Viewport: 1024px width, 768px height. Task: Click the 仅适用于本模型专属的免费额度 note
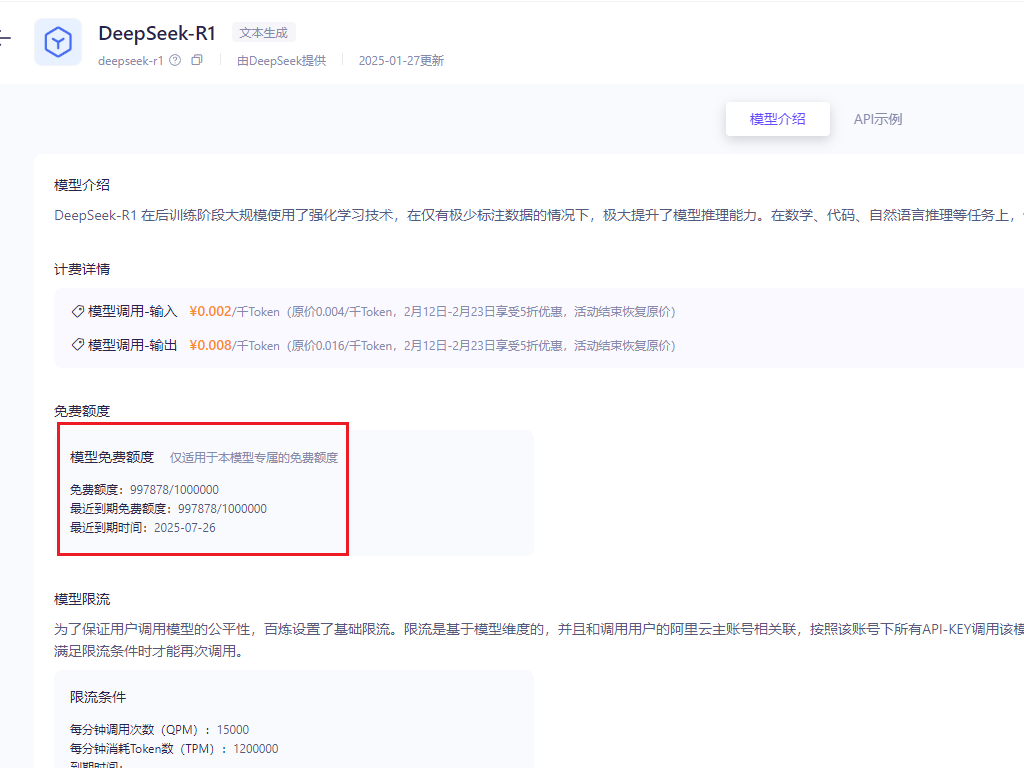pos(254,458)
